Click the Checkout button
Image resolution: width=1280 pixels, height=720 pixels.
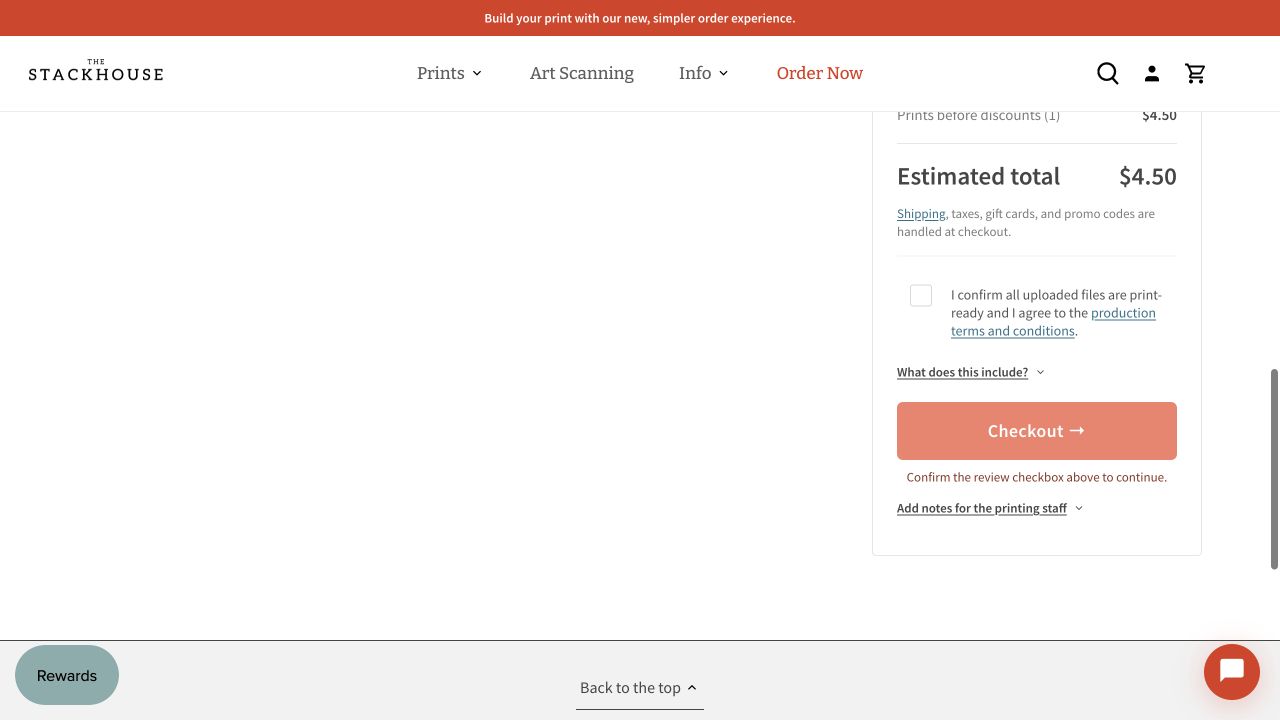point(1037,431)
